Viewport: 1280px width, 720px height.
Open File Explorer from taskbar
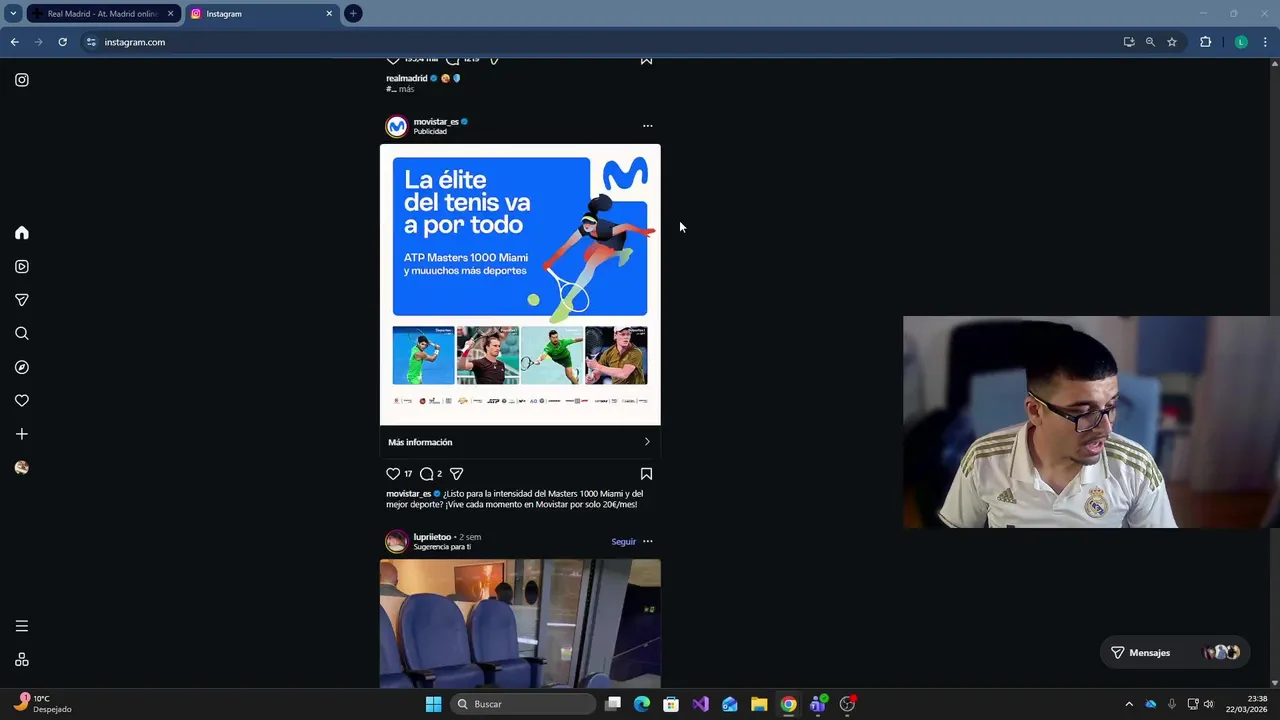coord(759,704)
